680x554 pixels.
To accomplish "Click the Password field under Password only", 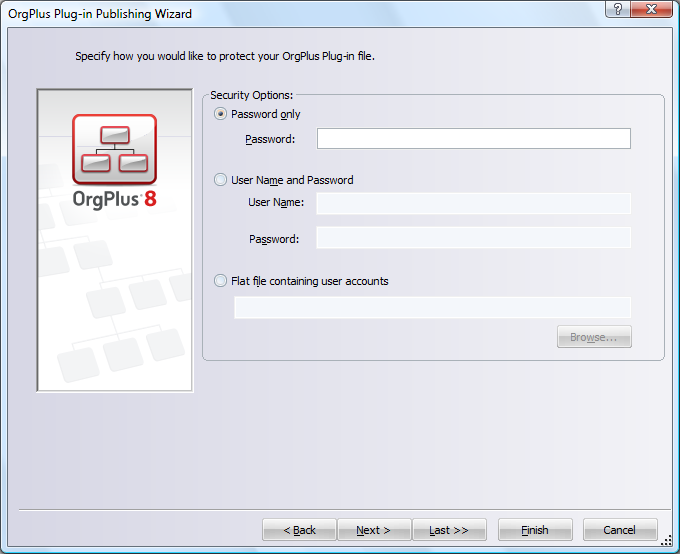I will point(474,138).
